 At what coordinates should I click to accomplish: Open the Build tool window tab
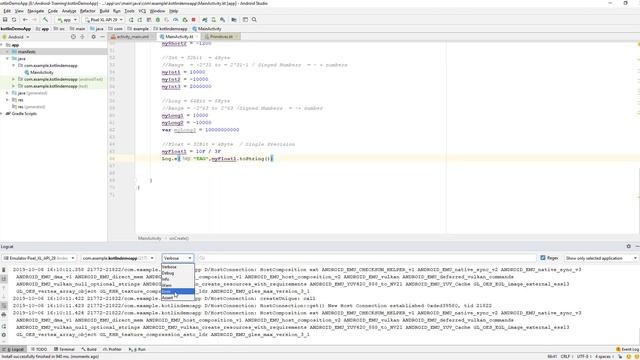pos(89,349)
